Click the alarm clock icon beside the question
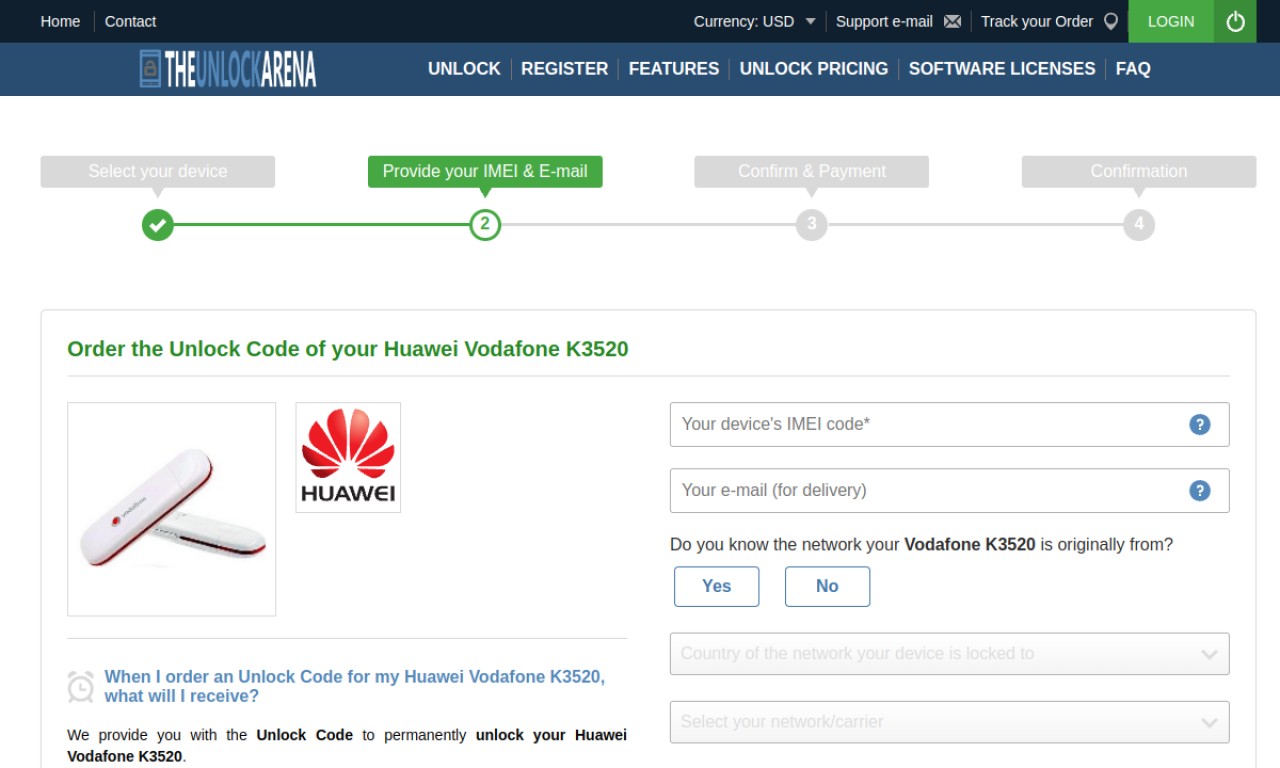 (81, 686)
